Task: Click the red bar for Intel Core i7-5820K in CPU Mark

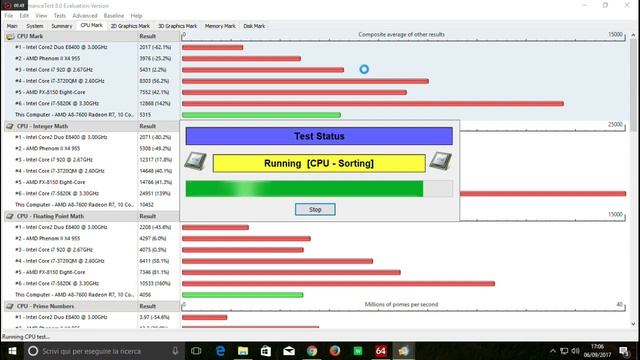Action: pos(373,104)
